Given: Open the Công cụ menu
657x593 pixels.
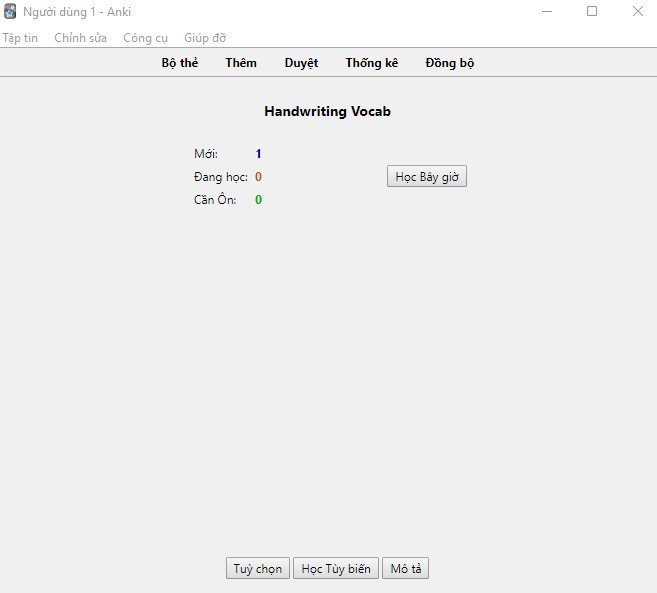Looking at the screenshot, I should click(145, 38).
